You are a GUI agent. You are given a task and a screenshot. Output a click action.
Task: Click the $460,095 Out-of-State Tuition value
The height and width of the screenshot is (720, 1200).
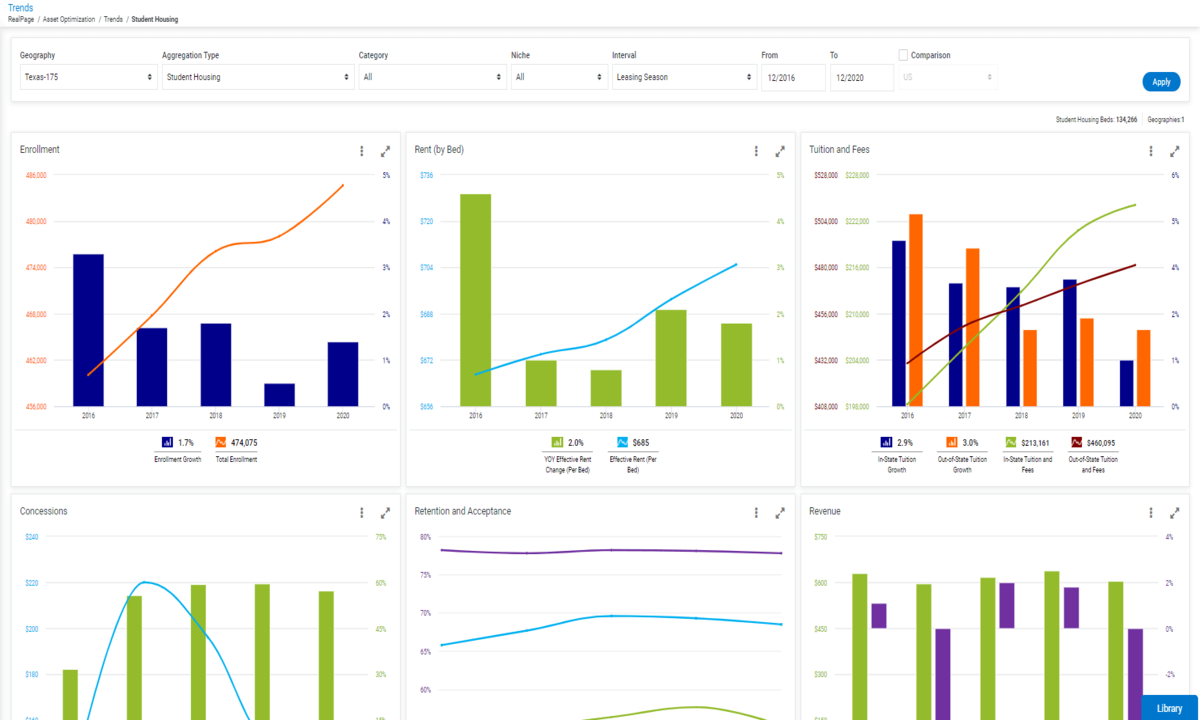click(1102, 442)
